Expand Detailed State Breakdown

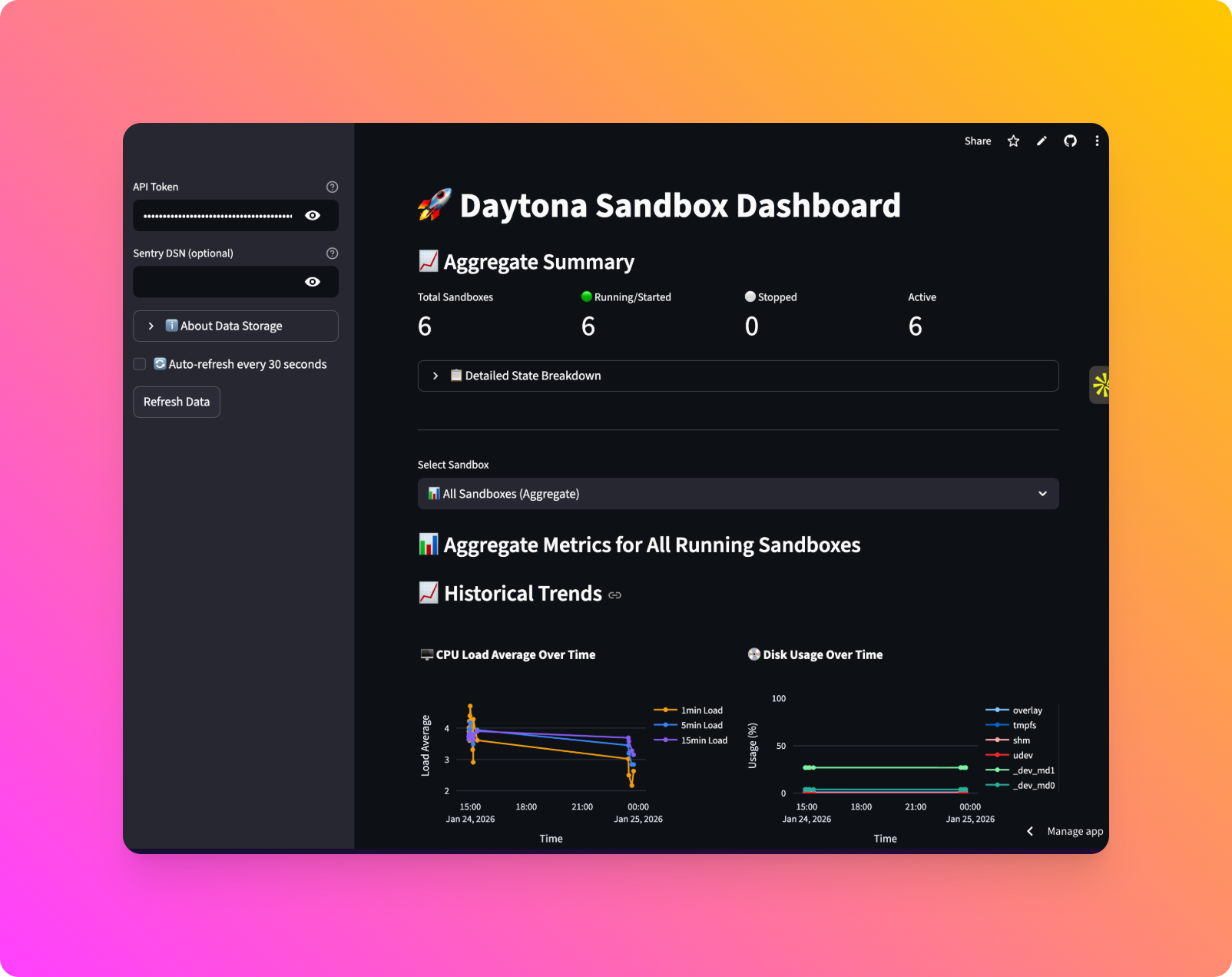point(738,376)
